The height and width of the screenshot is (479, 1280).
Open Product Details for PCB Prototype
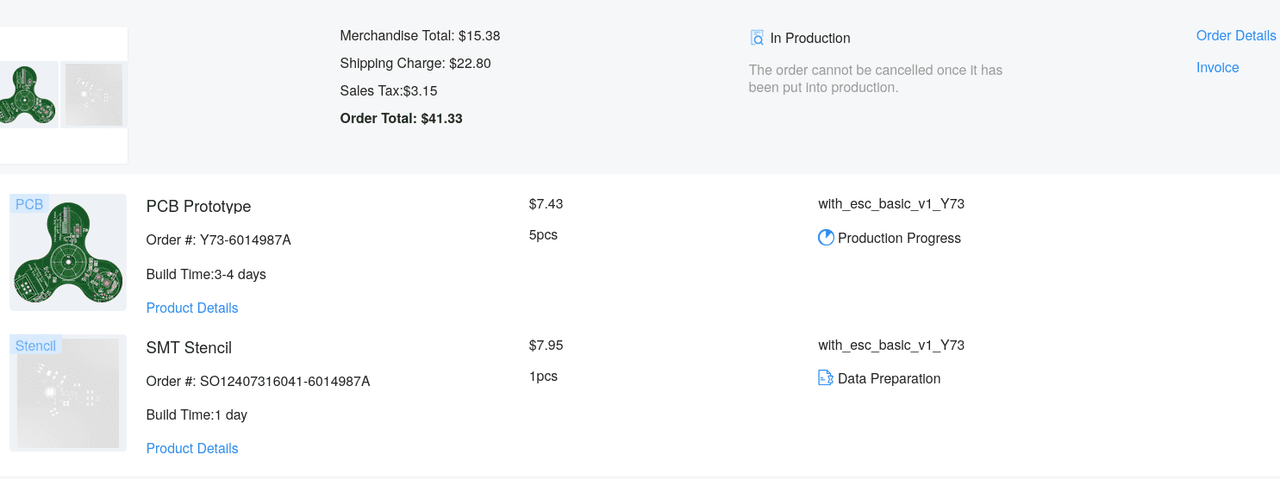[x=192, y=308]
